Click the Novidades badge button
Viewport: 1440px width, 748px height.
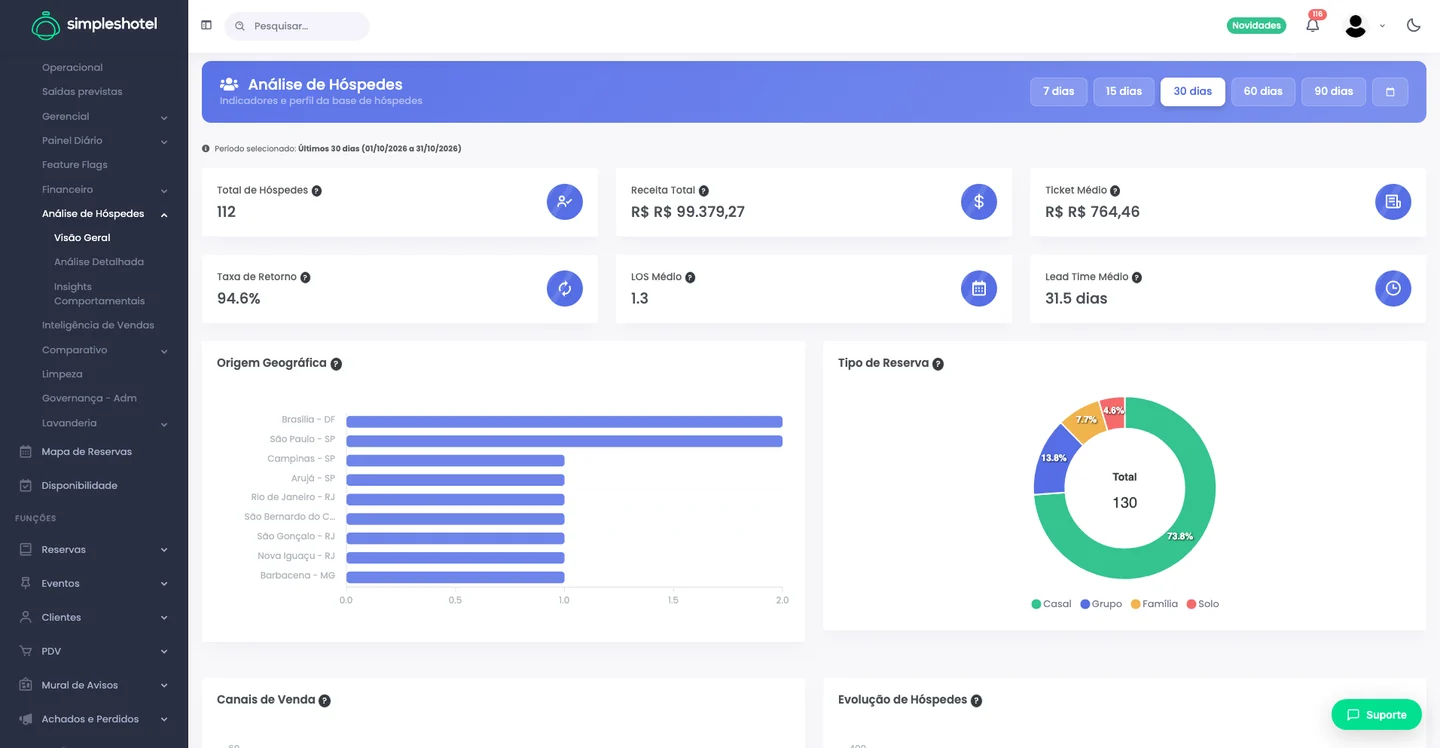(1256, 25)
